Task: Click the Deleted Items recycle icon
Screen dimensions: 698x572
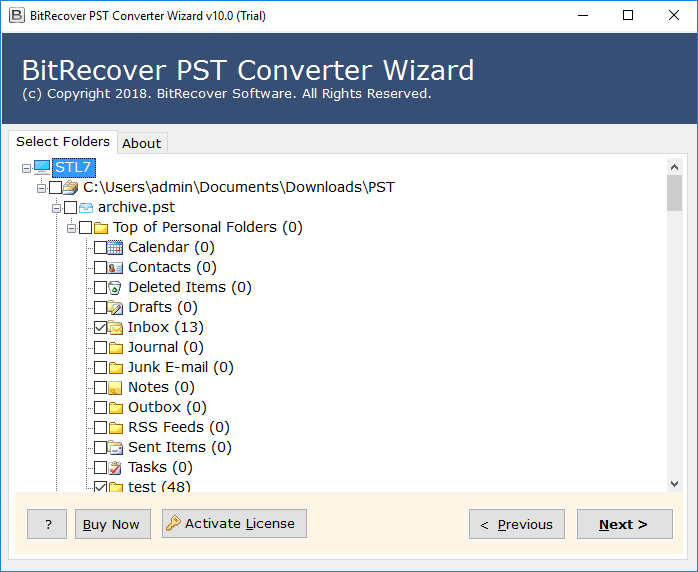Action: click(x=115, y=288)
